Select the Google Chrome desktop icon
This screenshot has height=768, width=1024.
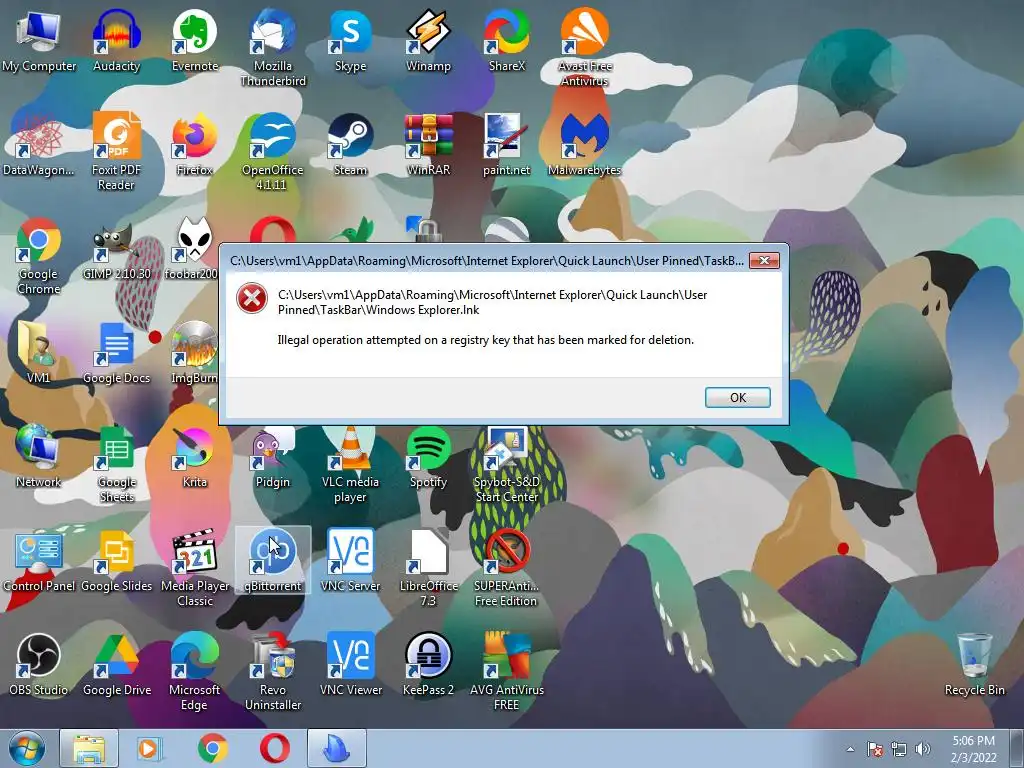pyautogui.click(x=39, y=255)
